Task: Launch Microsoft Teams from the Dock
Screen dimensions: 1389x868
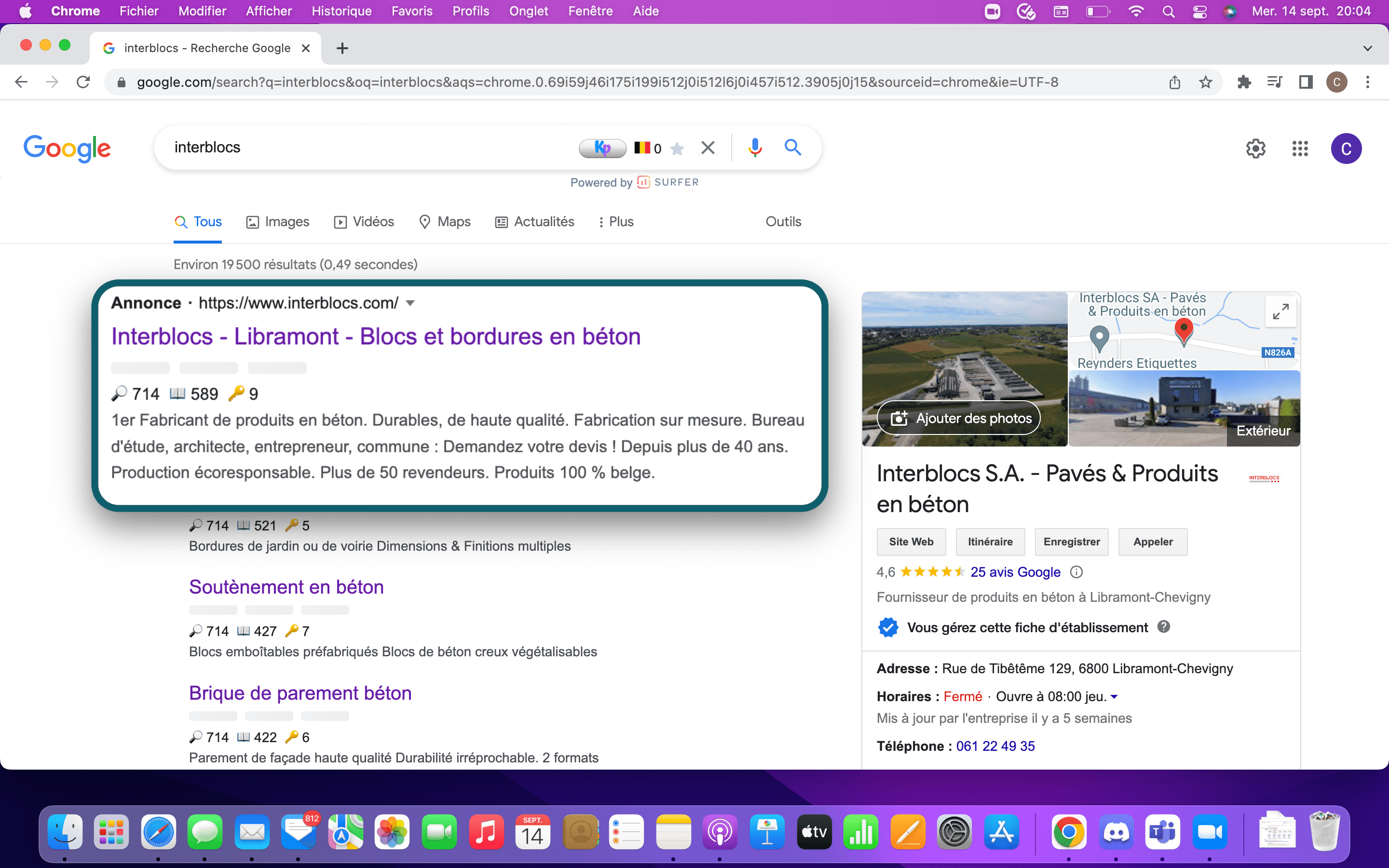Action: (1163, 832)
